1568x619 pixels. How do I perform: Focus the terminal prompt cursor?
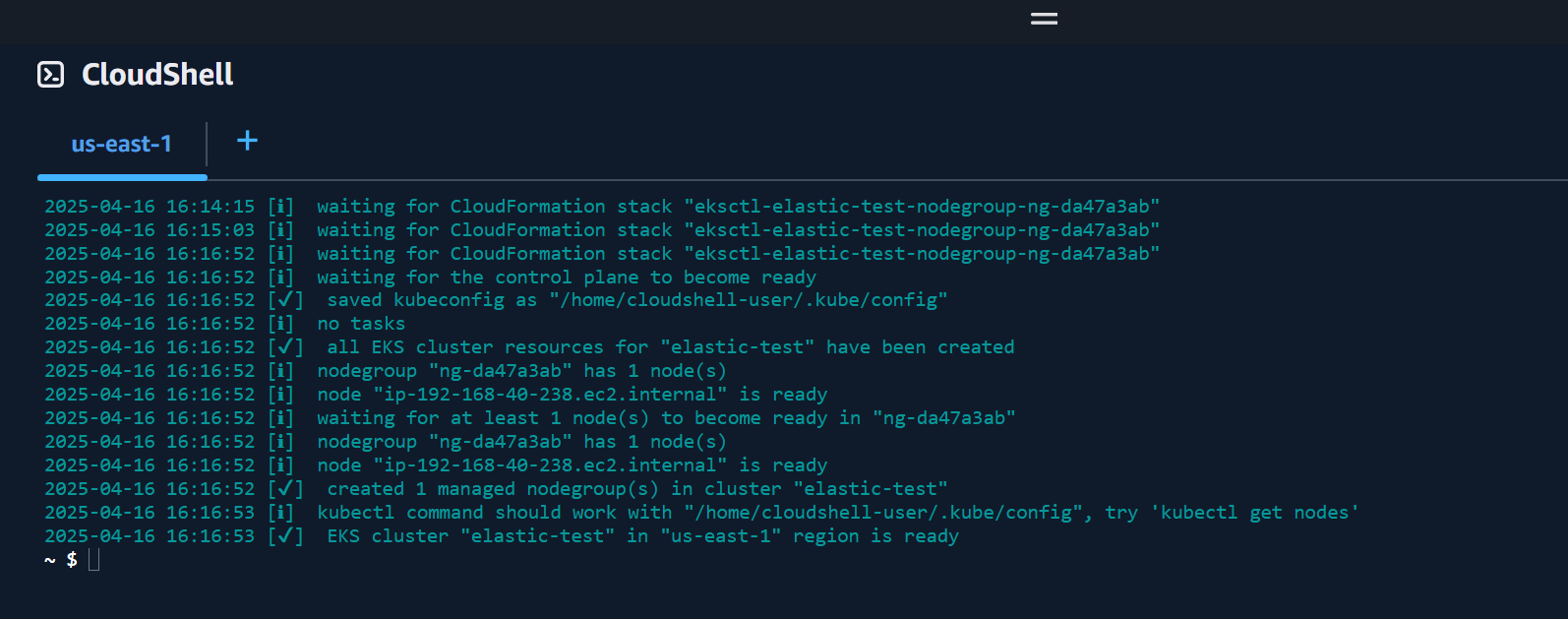click(x=94, y=560)
